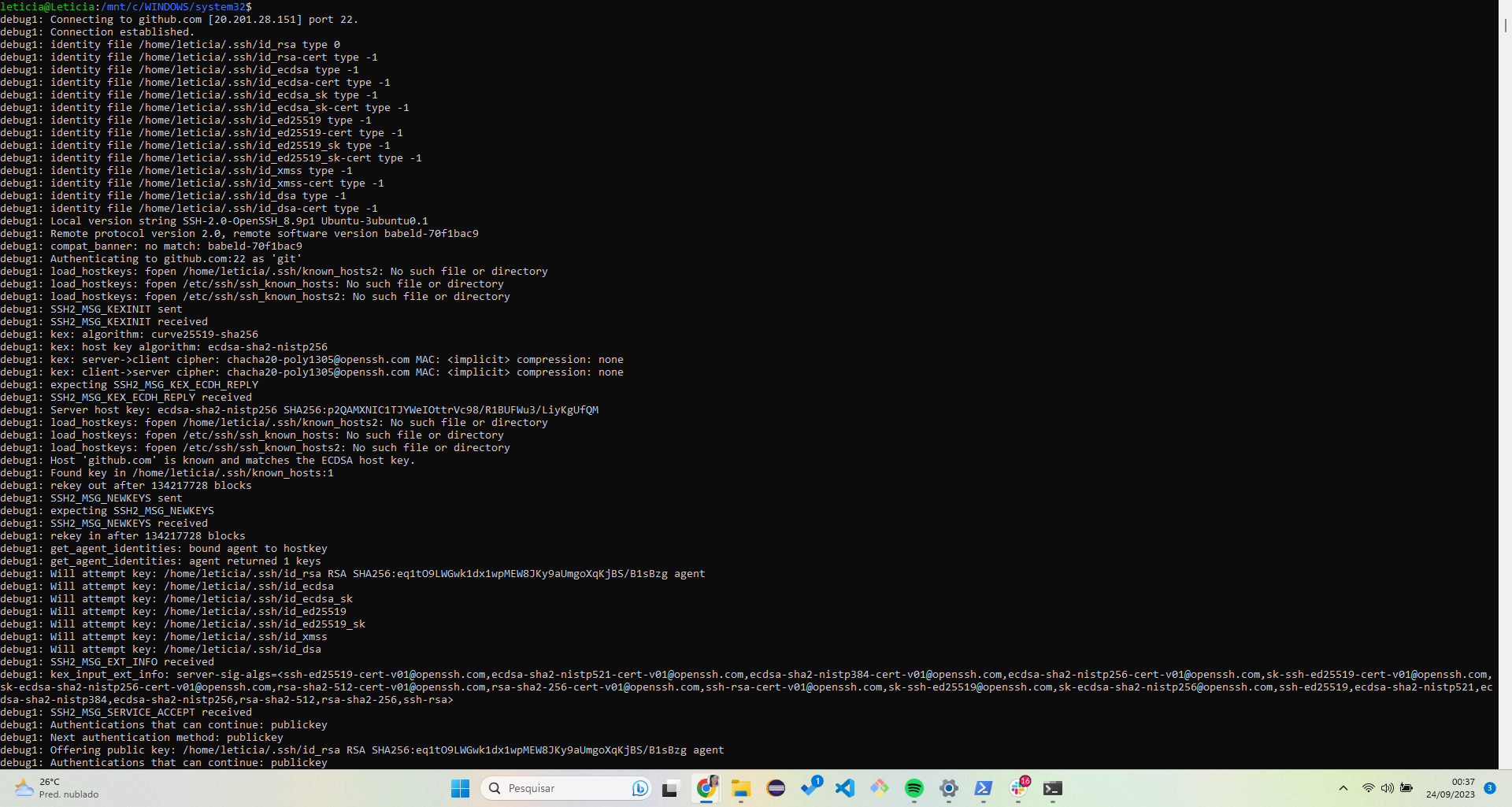Click 'Will attempt key: id_rsa RSA' line
This screenshot has width=1512, height=807.
(353, 573)
